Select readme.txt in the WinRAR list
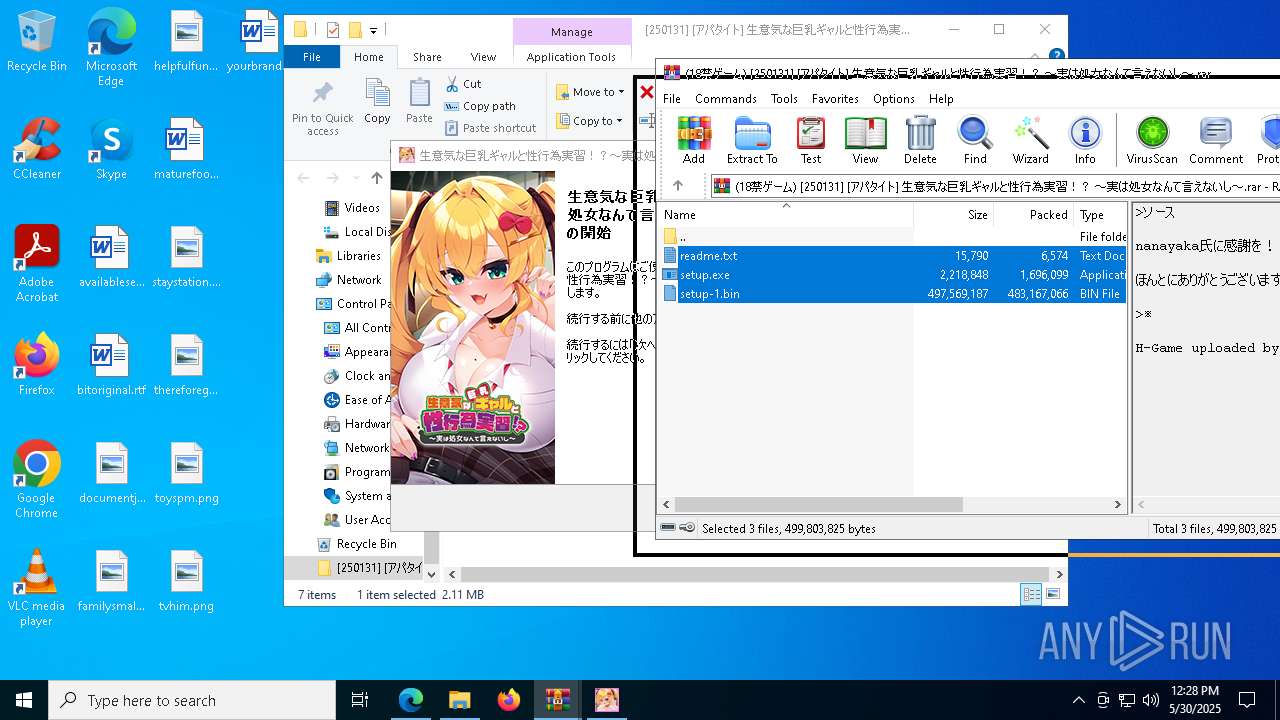This screenshot has height=720, width=1280. (x=892, y=256)
